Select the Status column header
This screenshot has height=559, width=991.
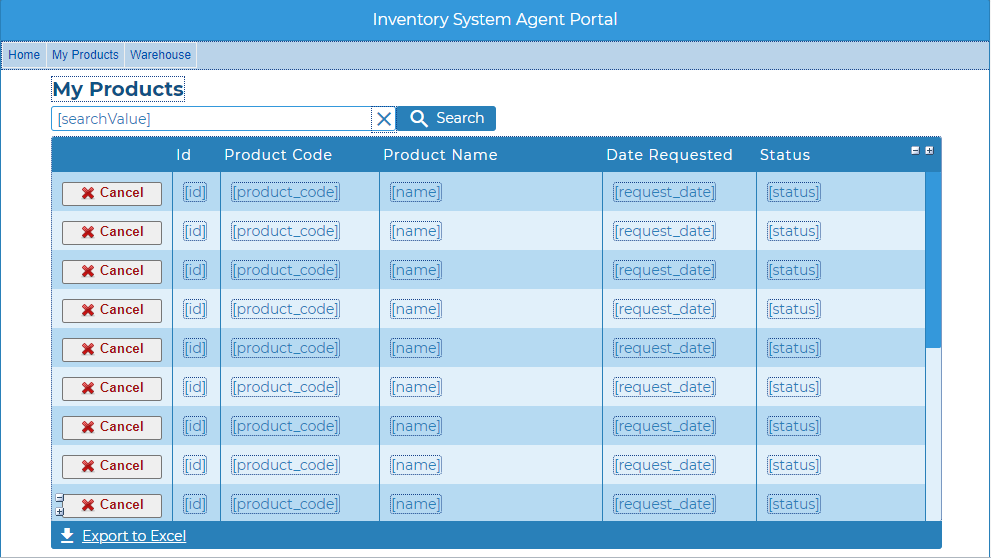785,155
